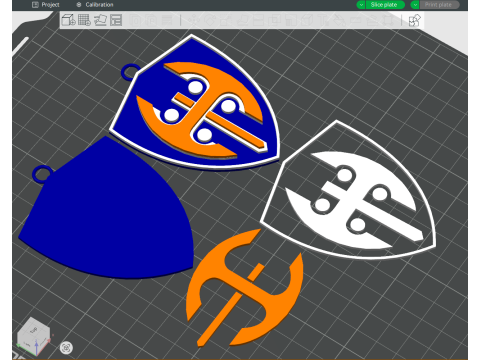
Task: Select the Color painting tool icon
Action: [339, 20]
